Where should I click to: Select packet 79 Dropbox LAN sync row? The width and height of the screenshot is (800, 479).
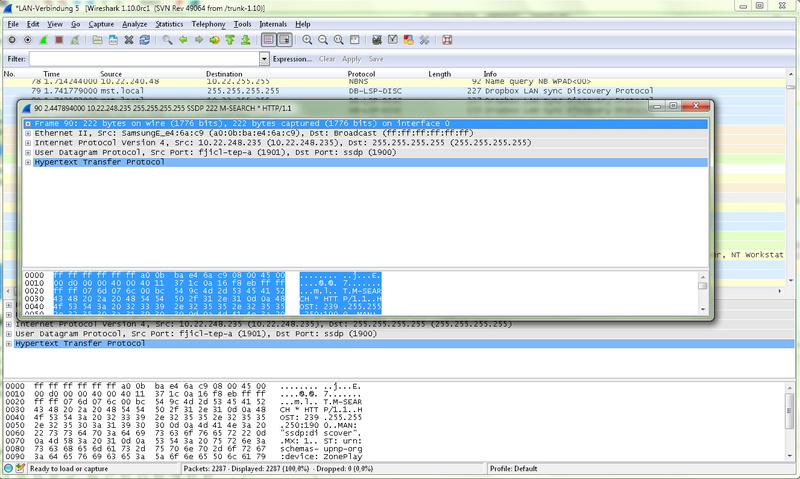click(x=394, y=91)
